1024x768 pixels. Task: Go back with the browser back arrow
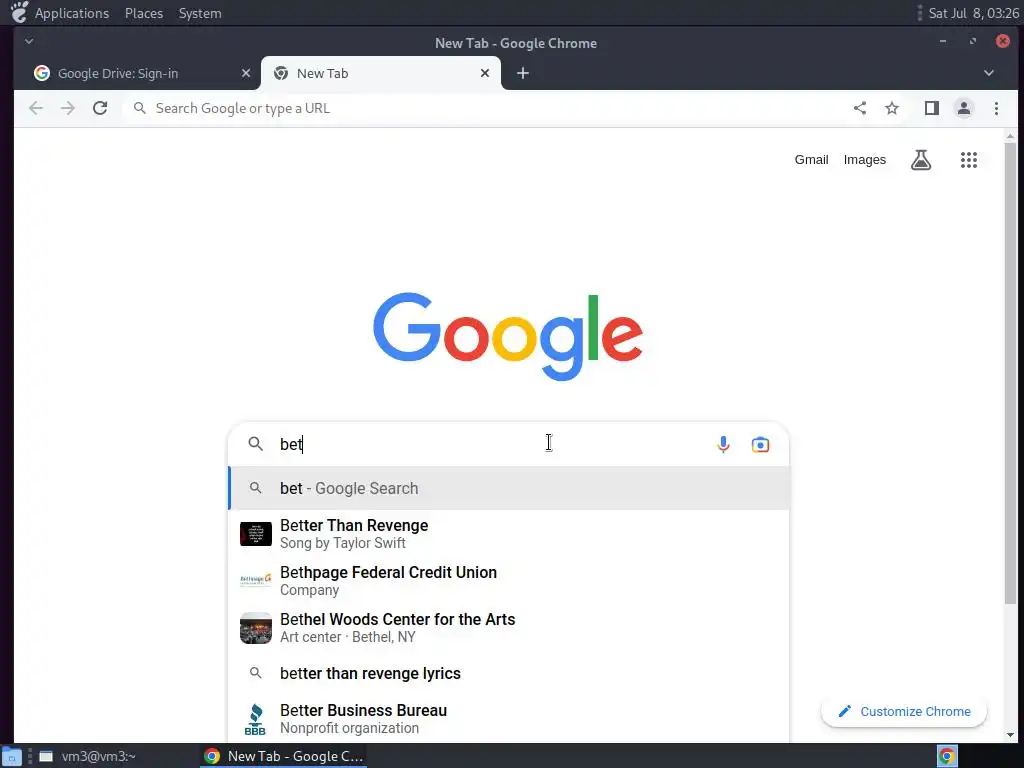[x=36, y=108]
